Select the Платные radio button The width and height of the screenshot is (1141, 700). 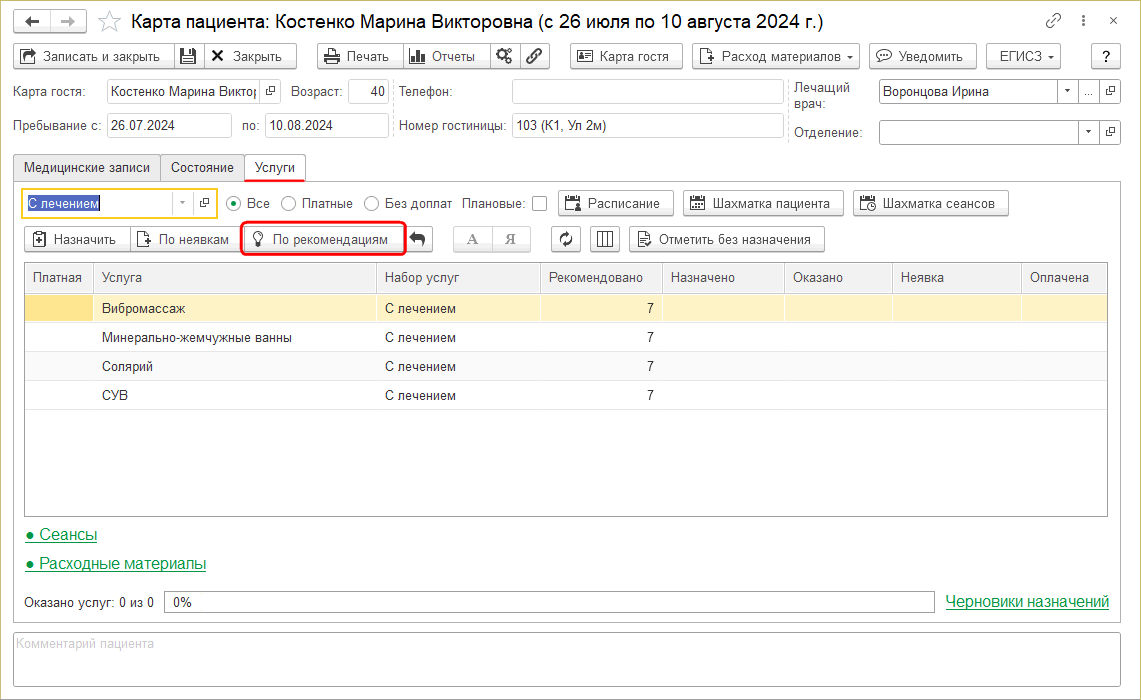coord(289,204)
